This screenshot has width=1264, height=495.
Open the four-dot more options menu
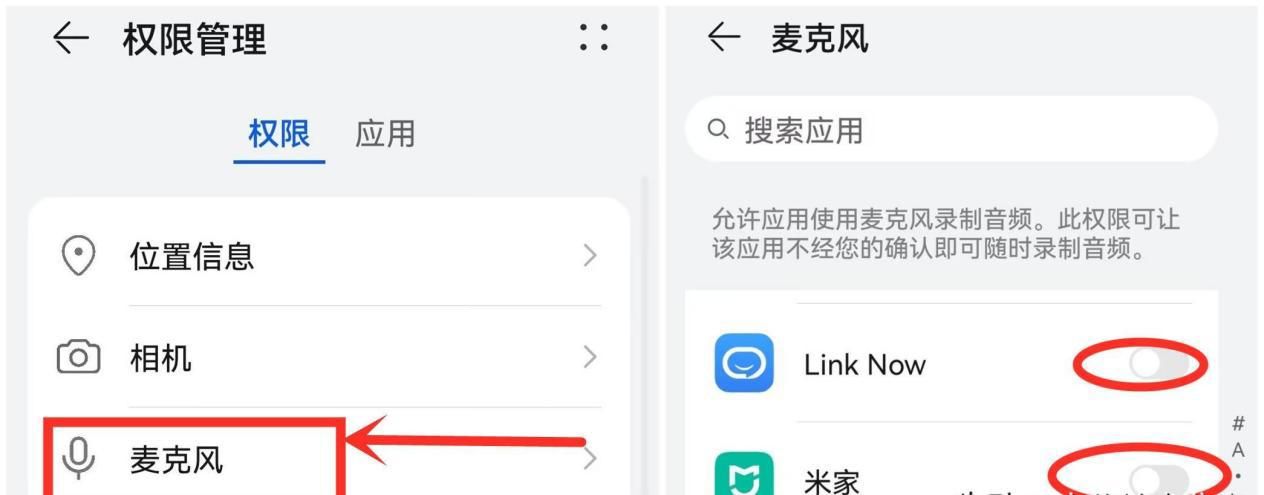(594, 39)
